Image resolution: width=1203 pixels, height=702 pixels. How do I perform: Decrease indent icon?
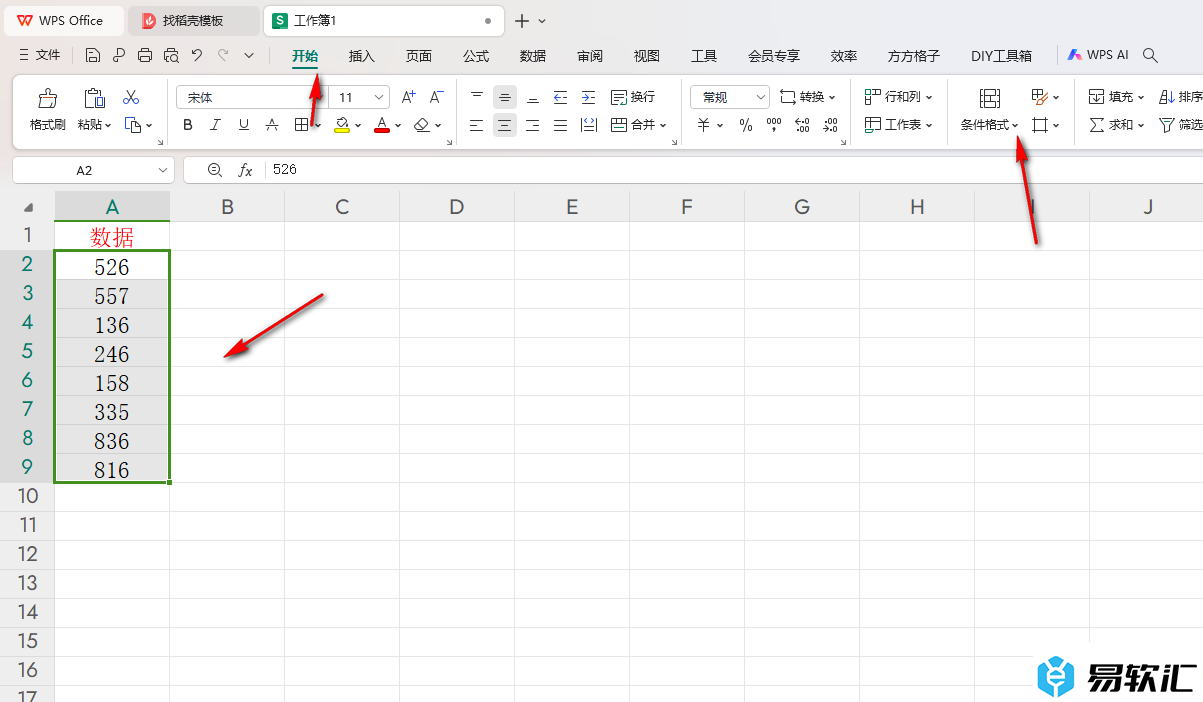[560, 98]
